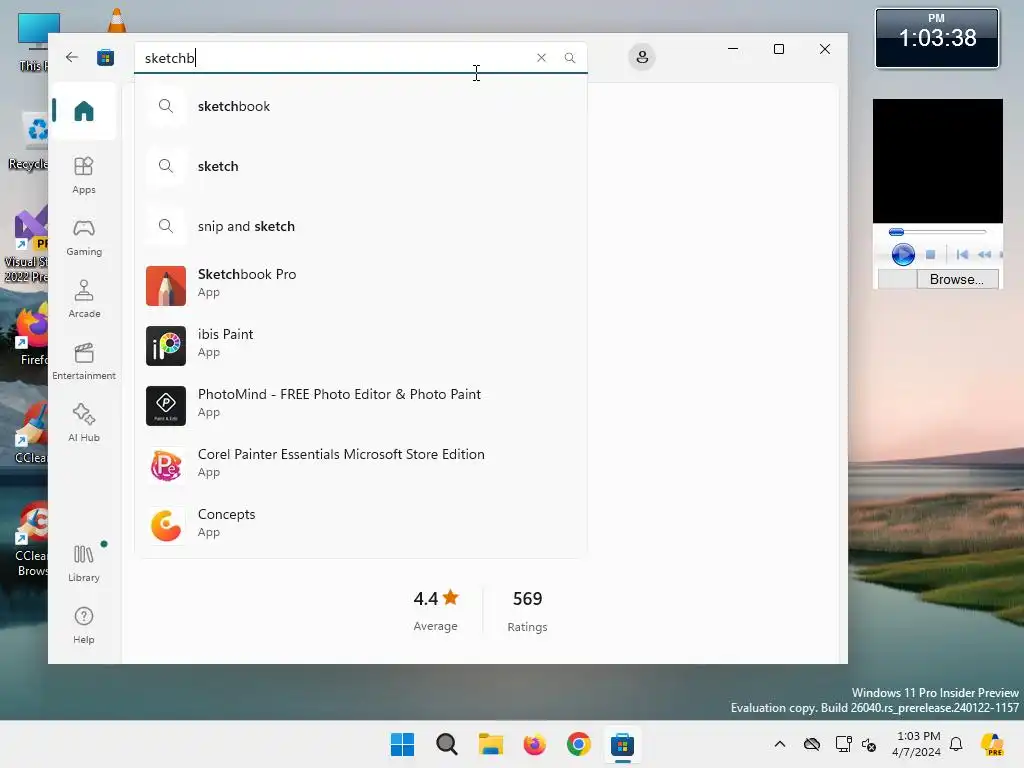The height and width of the screenshot is (768, 1024).
Task: Play media in the desktop player widget
Action: click(903, 254)
